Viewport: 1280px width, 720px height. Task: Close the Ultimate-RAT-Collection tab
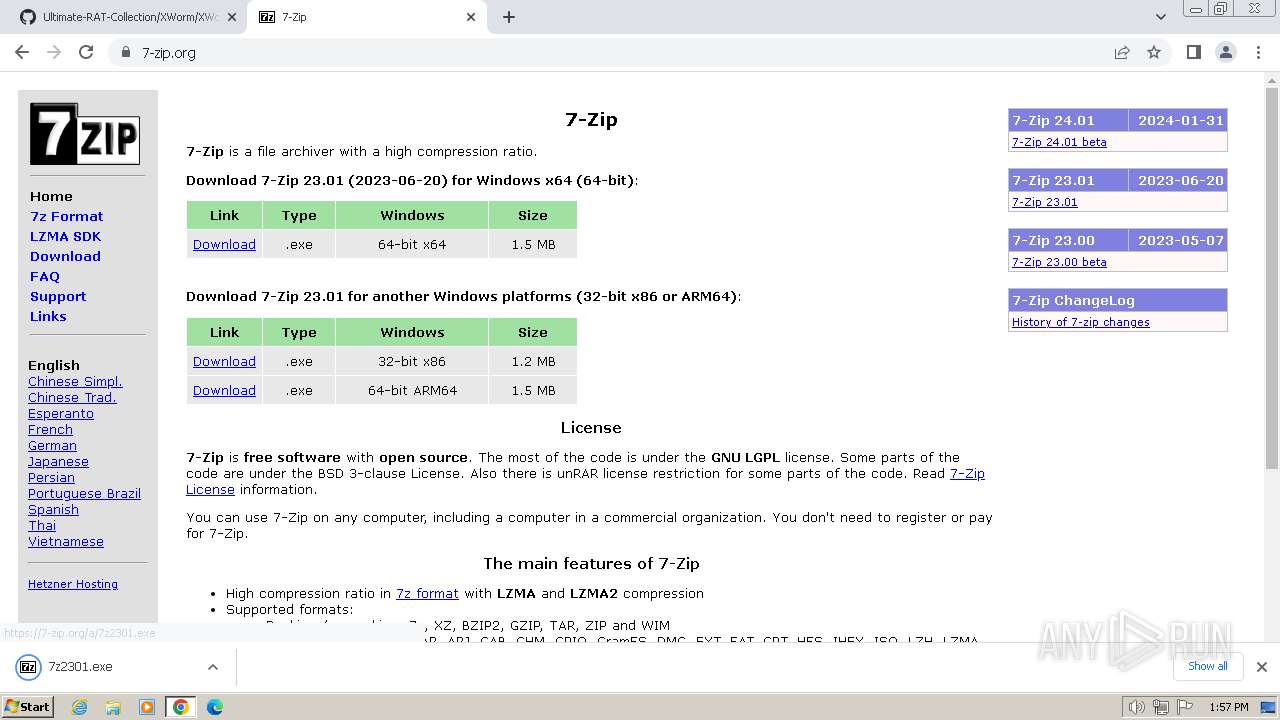tap(230, 17)
